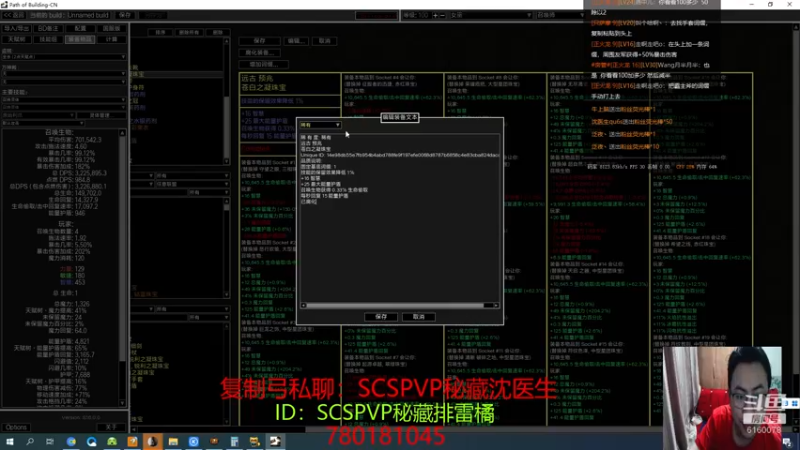The image size is (800, 450).
Task: Click the left arrow of the dialog scrollbar
Action: point(303,306)
